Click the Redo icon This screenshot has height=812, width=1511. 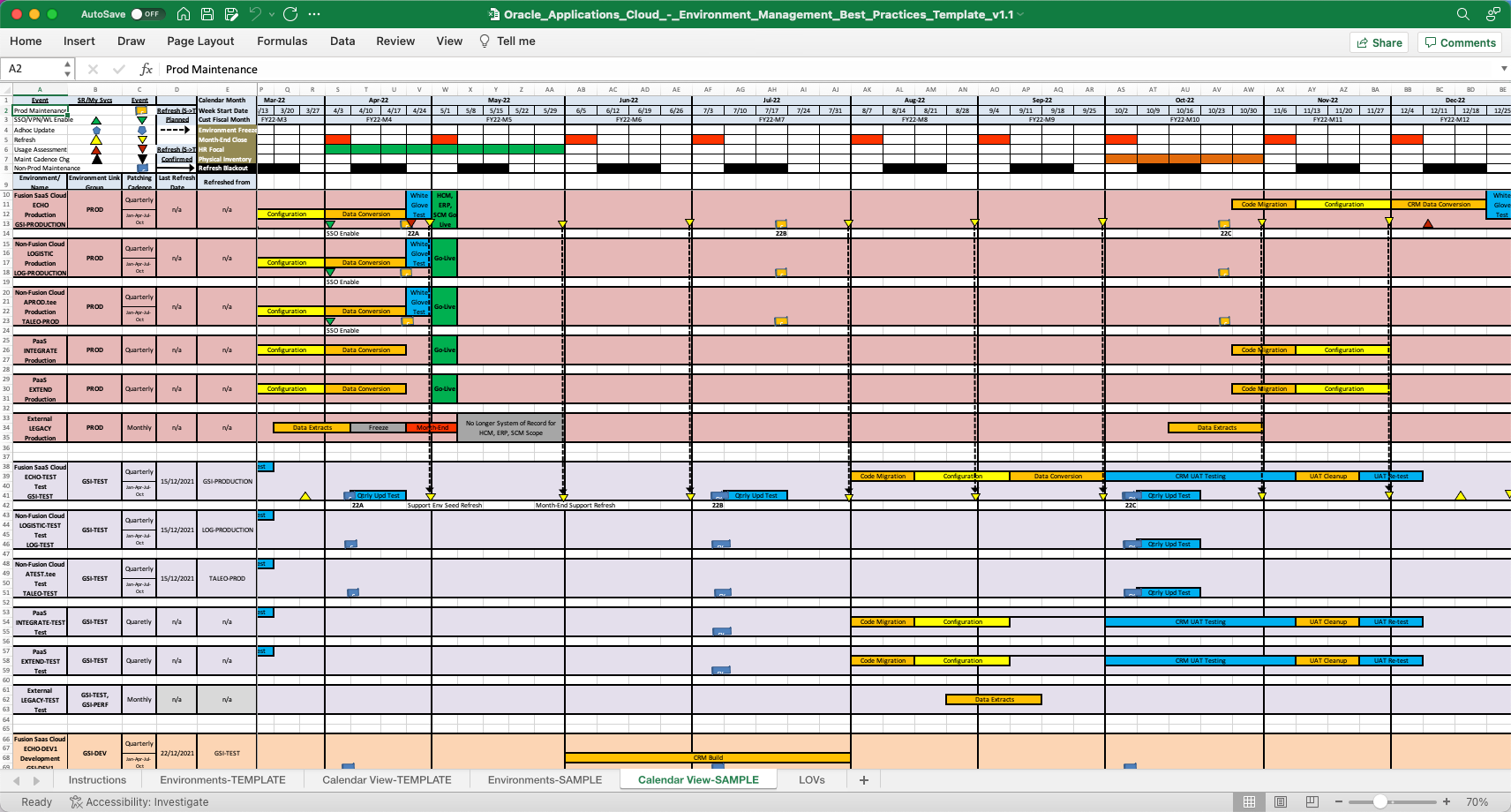(289, 13)
